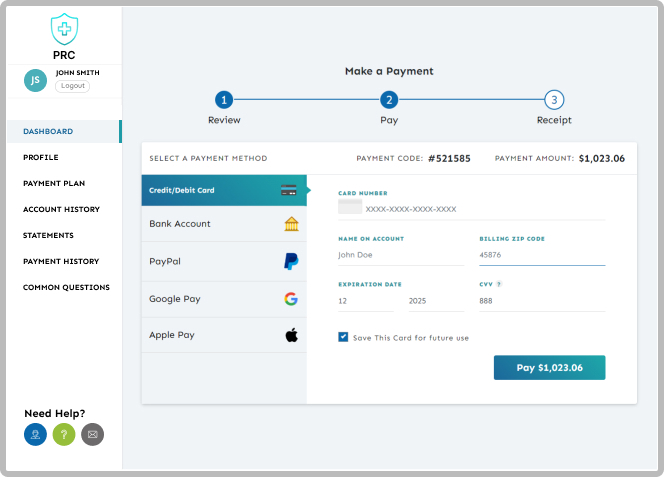Choose Google Pay payment option
Image resolution: width=664 pixels, height=477 pixels.
[223, 299]
